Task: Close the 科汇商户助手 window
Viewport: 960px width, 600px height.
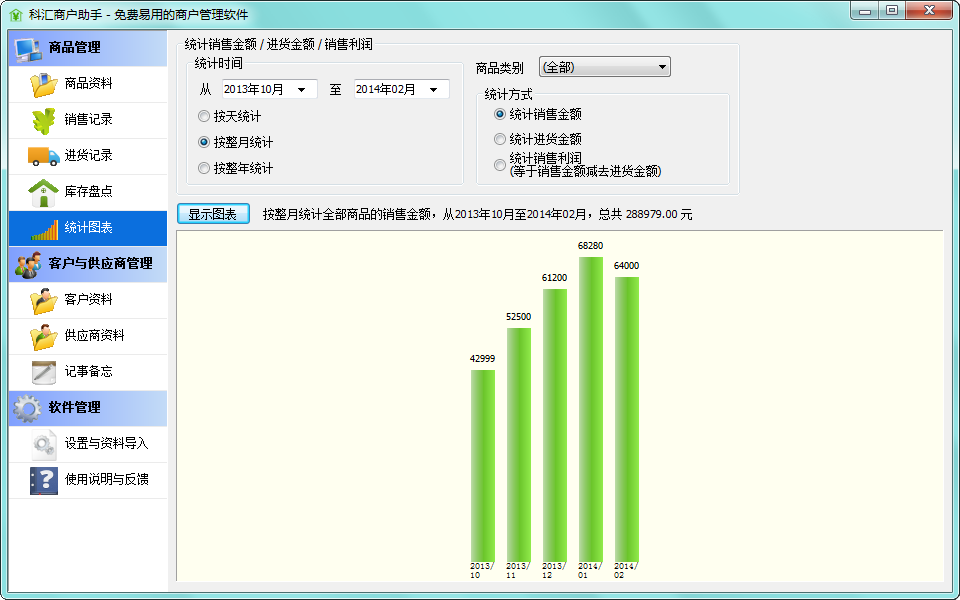Action: coord(929,11)
